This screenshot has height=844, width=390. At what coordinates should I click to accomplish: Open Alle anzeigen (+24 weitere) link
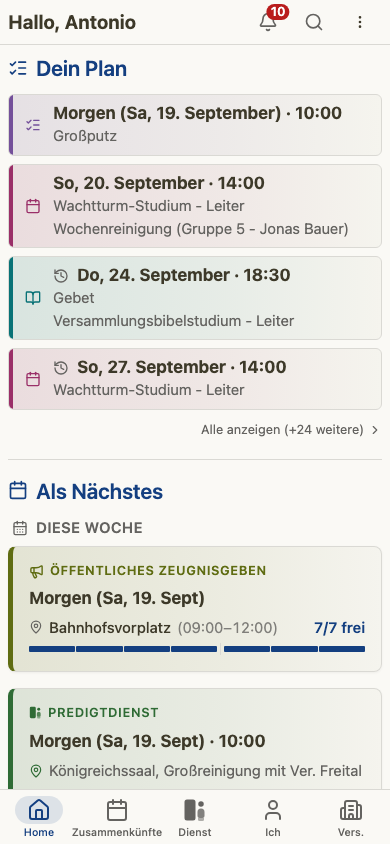[x=282, y=430]
